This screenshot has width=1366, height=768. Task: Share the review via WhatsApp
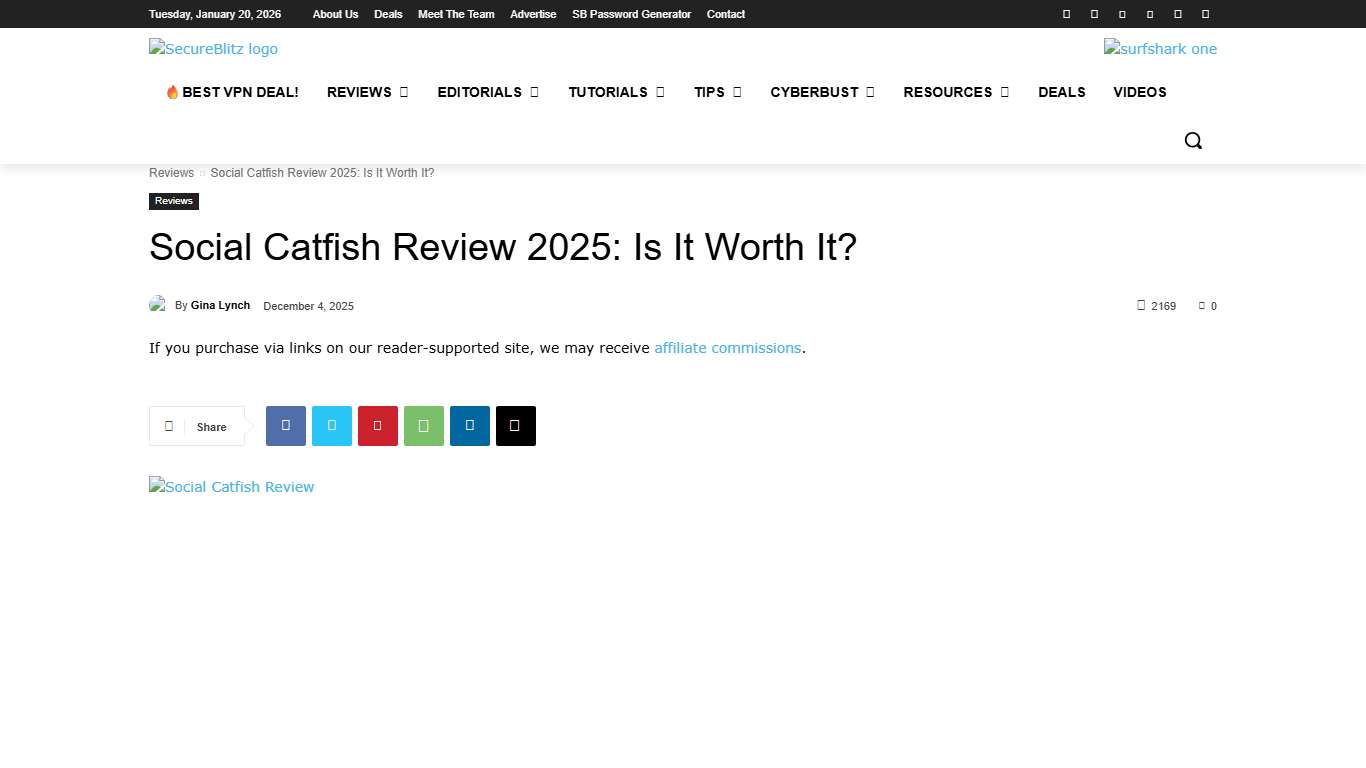click(x=423, y=426)
